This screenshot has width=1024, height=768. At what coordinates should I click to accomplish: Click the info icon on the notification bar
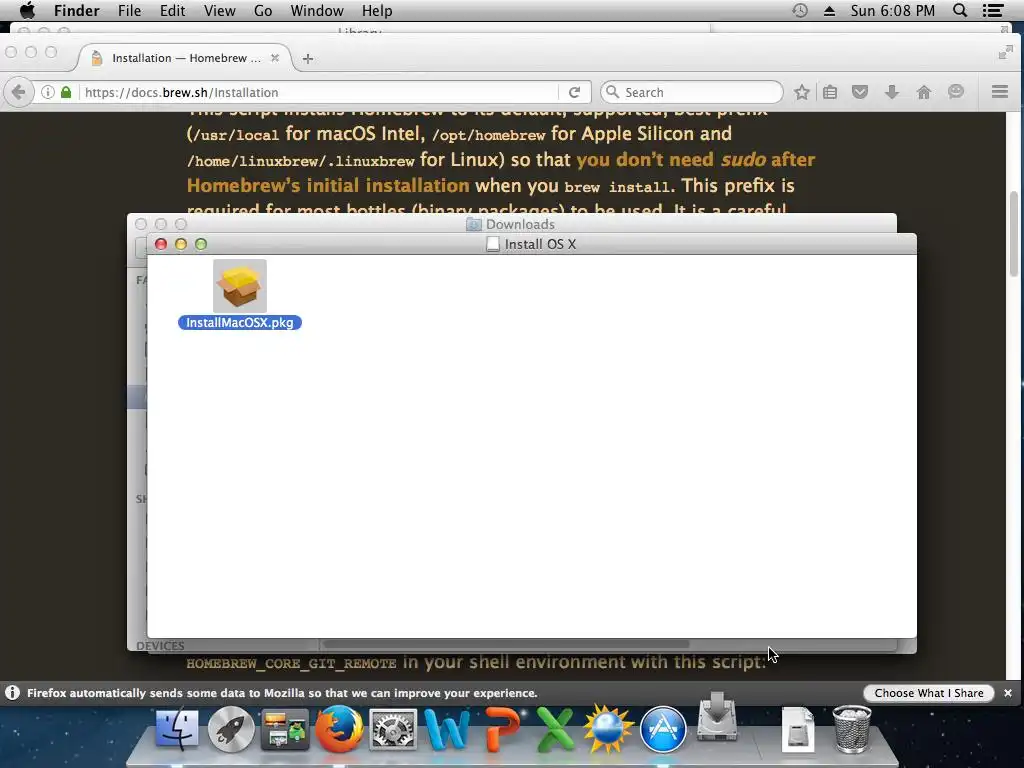click(12, 693)
